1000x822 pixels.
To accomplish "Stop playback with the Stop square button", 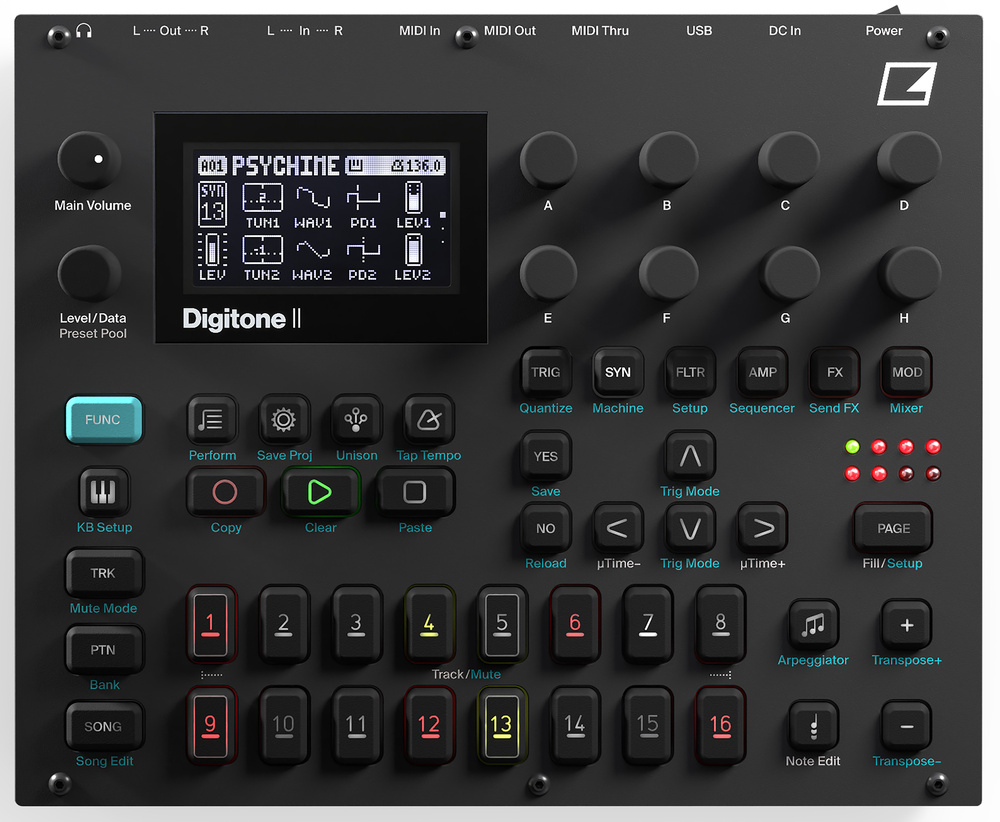I will click(415, 492).
